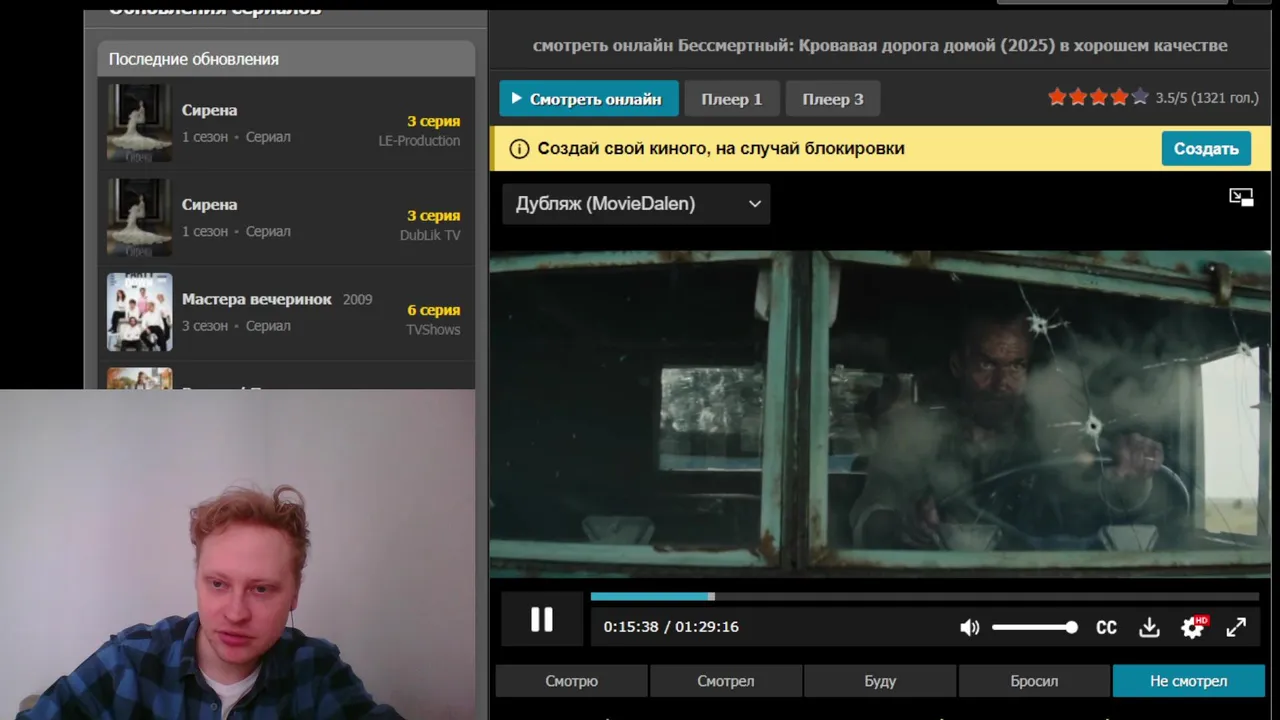
Task: Click the download video icon
Action: (1149, 628)
